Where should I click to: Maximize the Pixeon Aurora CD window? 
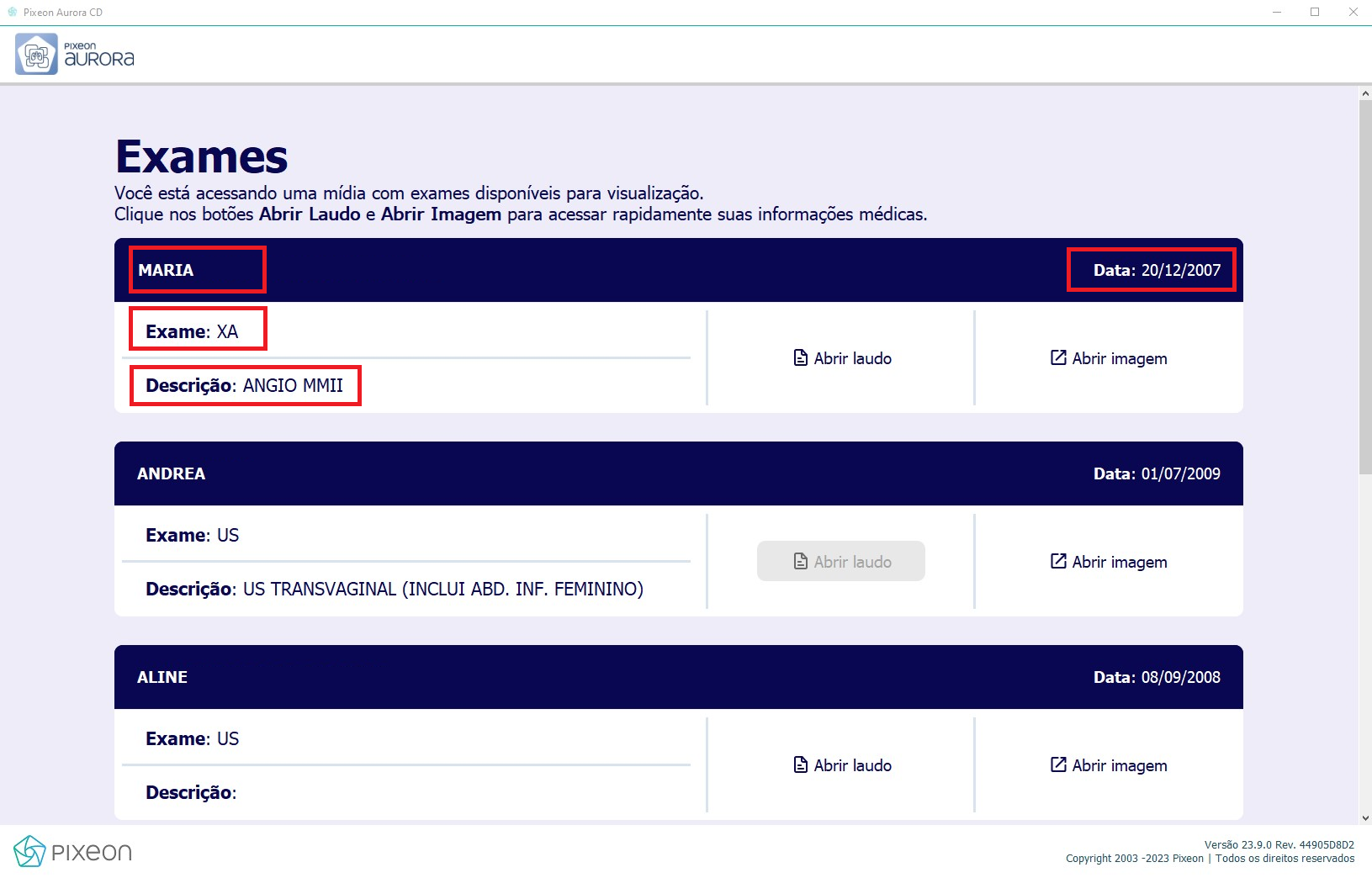(x=1315, y=12)
